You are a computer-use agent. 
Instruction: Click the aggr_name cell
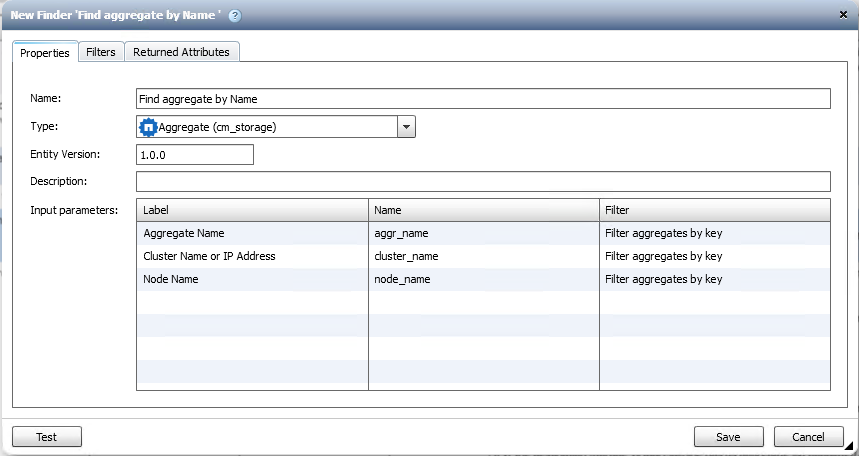coord(400,233)
